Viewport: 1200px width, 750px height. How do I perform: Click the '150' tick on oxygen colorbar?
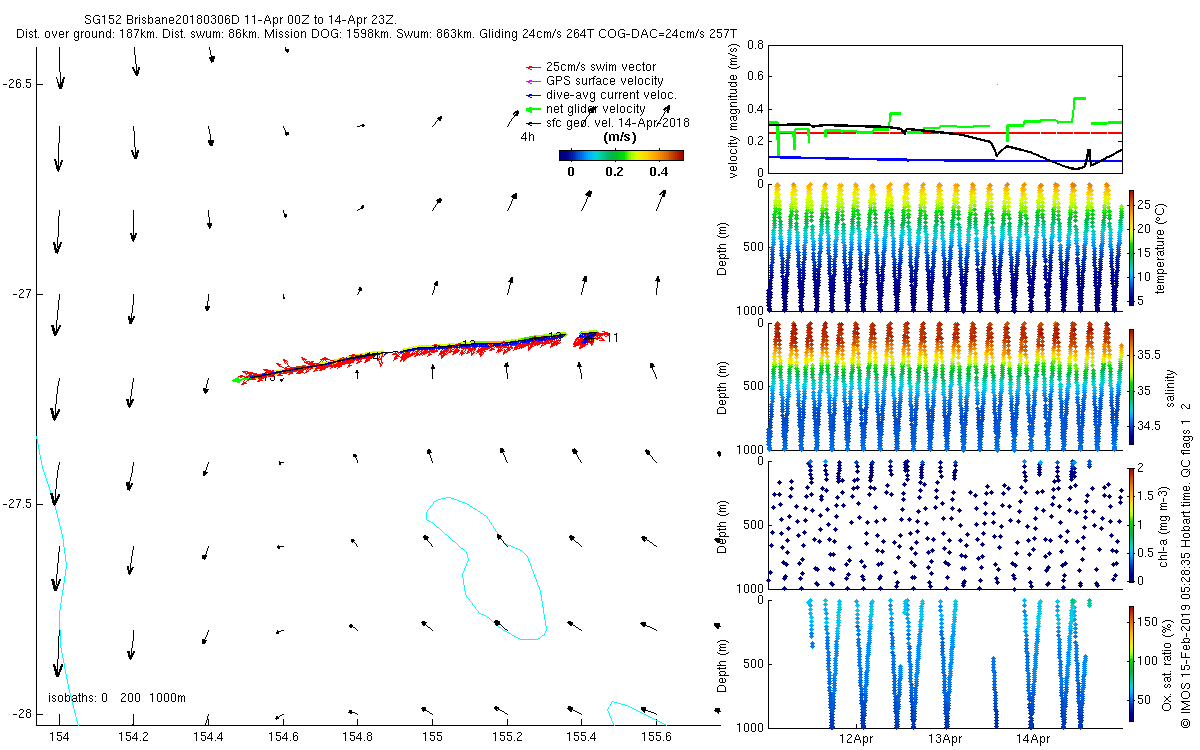(1149, 621)
